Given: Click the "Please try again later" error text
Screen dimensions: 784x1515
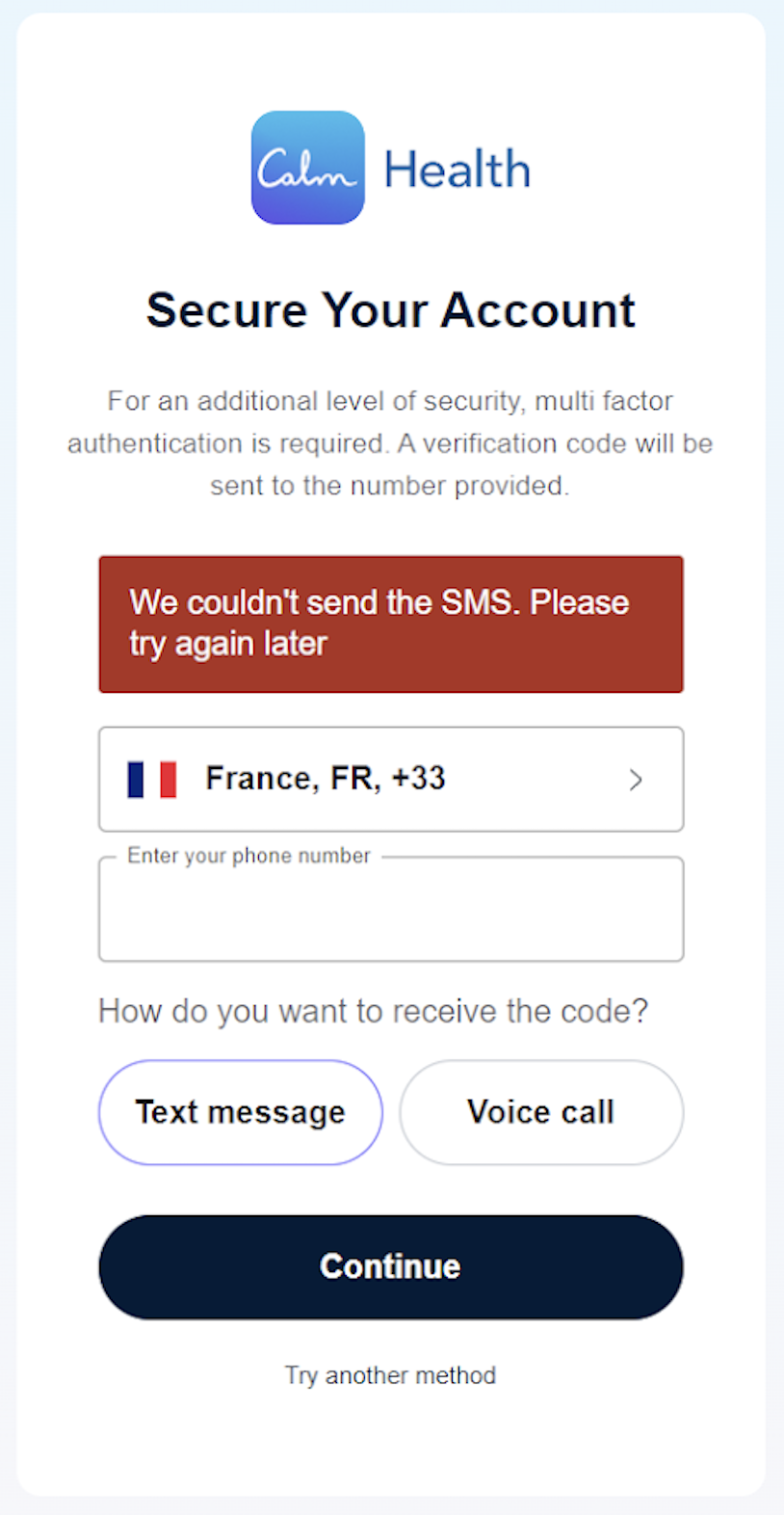Looking at the screenshot, I should pos(228,644).
